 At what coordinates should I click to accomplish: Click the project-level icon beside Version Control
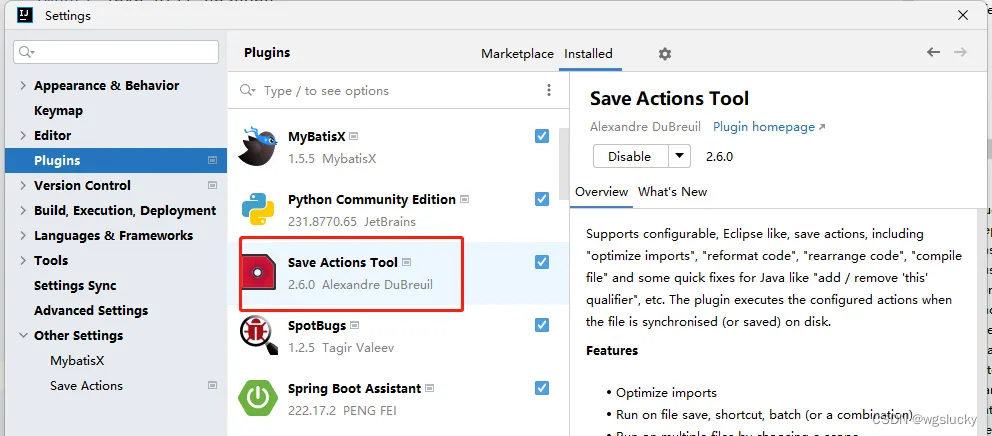(x=213, y=185)
